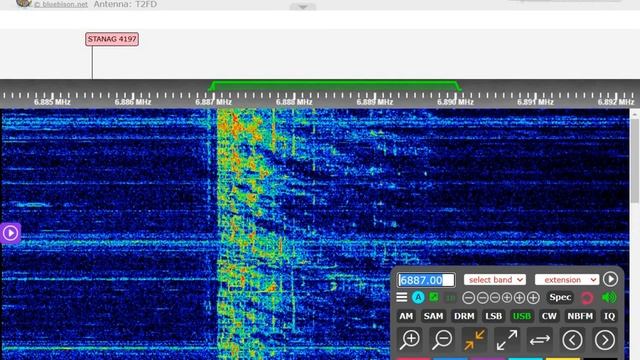
Task: Click the STANAG 4197 frequency label
Action: [112, 39]
